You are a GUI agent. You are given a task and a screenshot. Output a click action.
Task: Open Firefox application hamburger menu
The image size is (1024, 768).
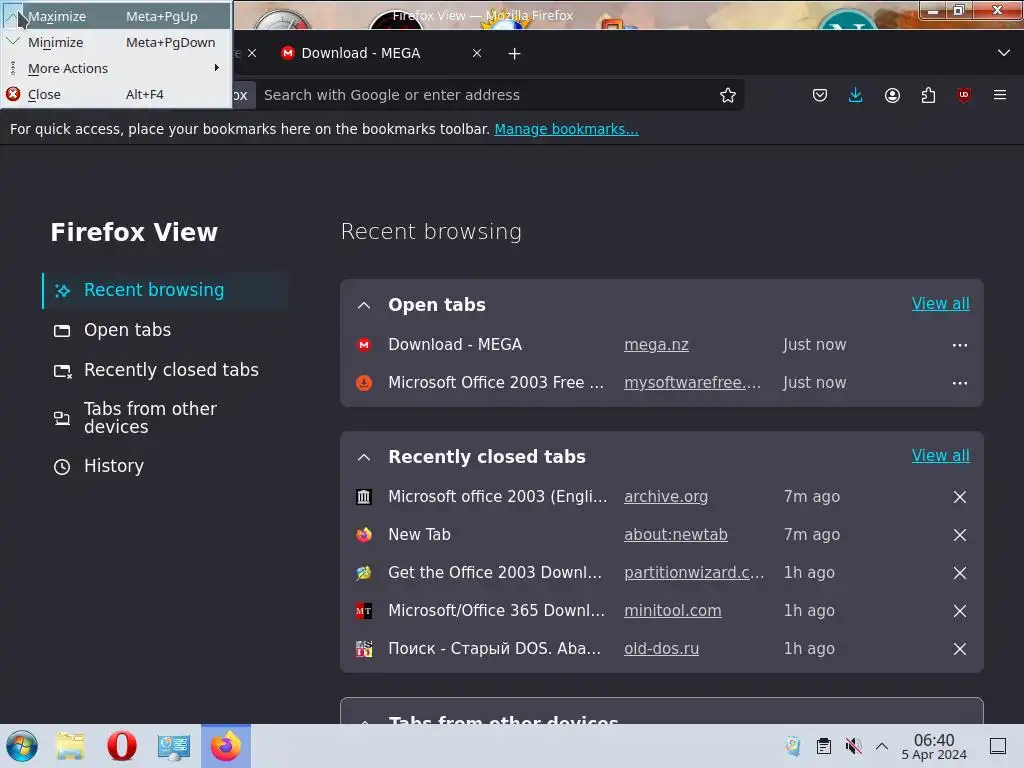(1000, 95)
